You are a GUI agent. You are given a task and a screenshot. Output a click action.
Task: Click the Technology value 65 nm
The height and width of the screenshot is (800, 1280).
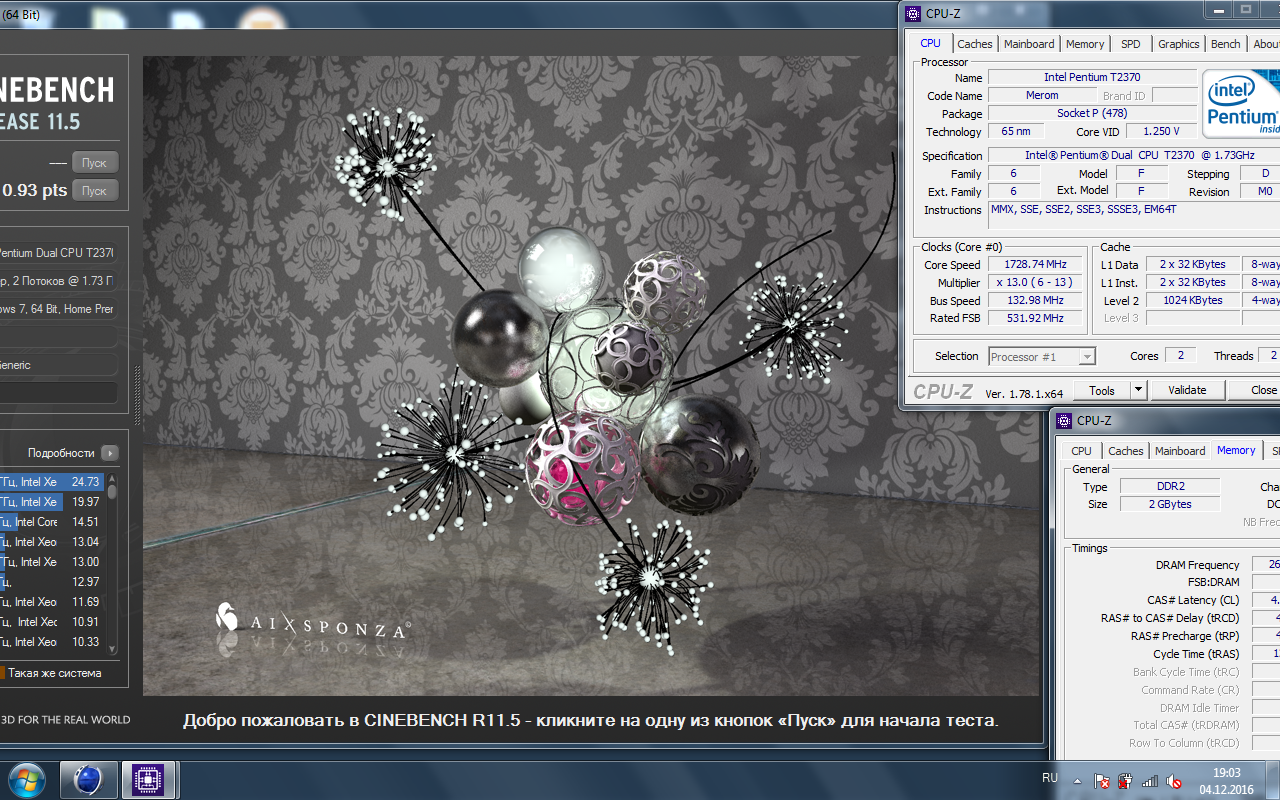point(1016,131)
